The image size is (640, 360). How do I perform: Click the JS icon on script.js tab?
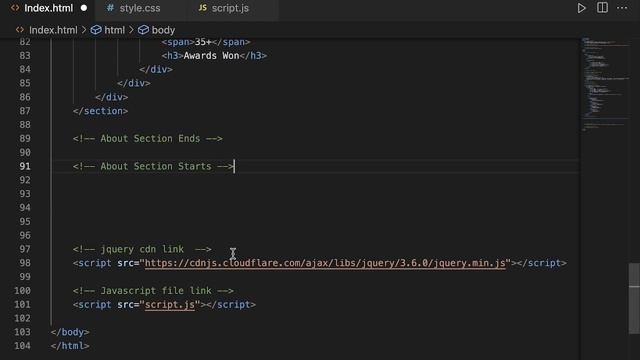click(x=202, y=8)
